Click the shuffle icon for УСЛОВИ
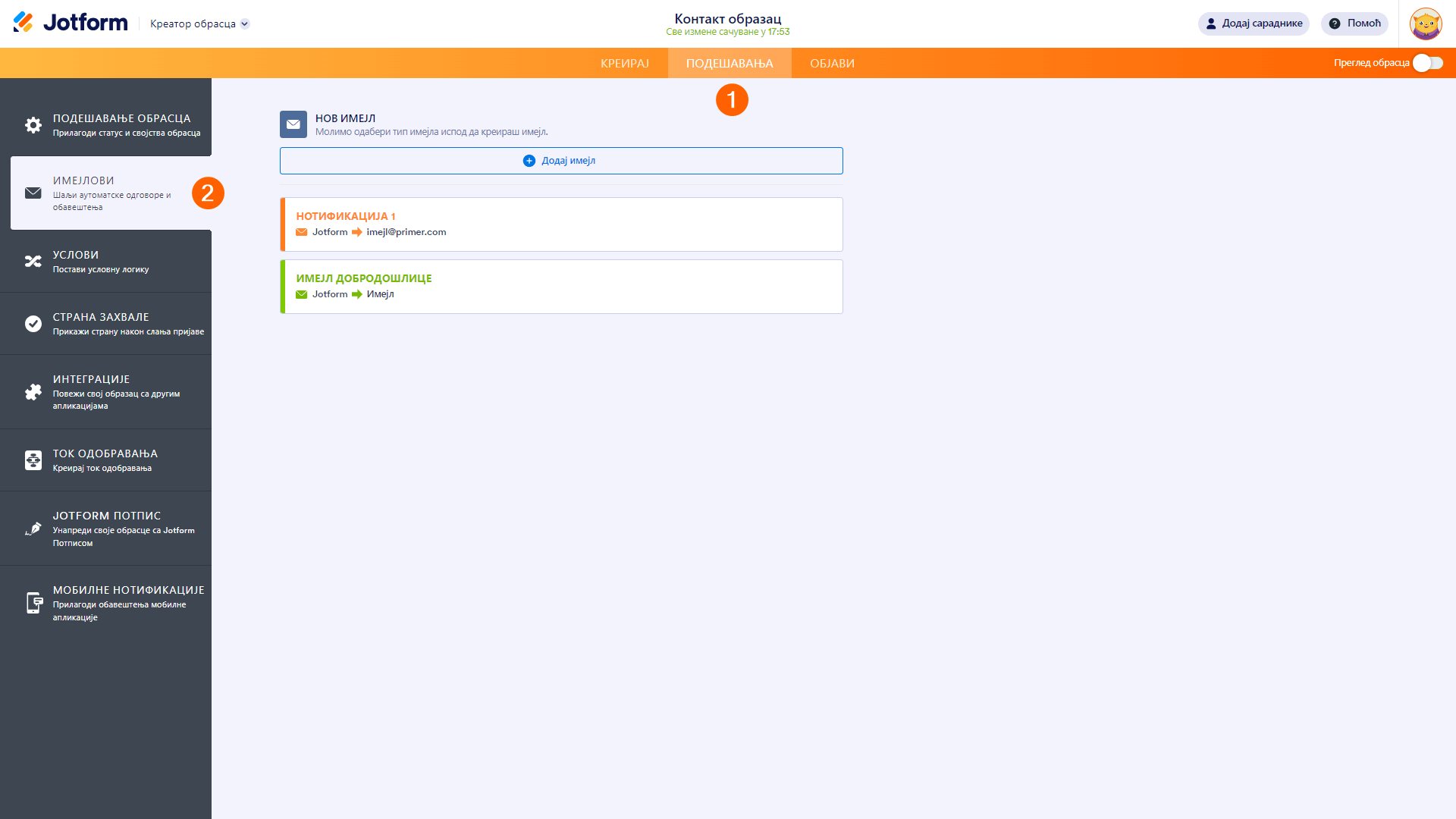 point(33,262)
